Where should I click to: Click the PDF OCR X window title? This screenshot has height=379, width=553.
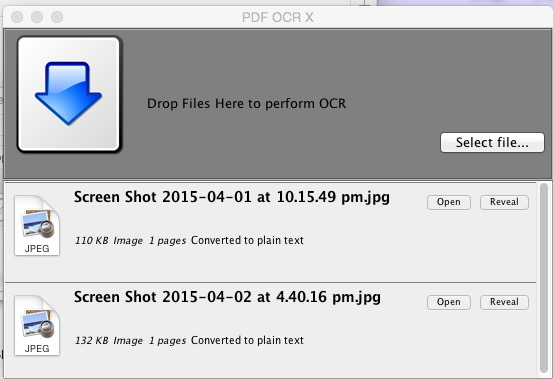point(278,17)
